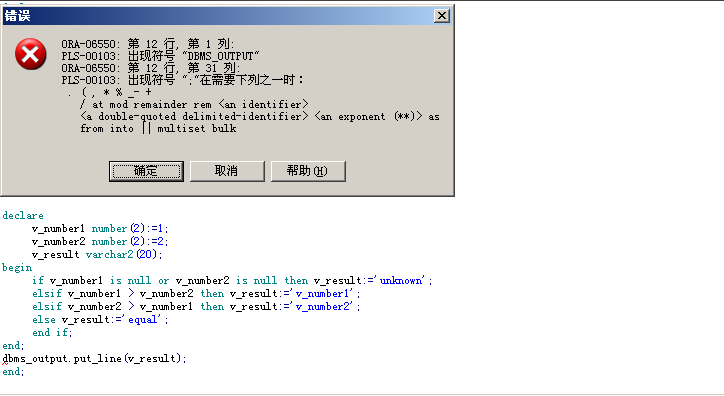Click the line 'v_result varchar2(20);'
The image size is (724, 396).
(97, 254)
